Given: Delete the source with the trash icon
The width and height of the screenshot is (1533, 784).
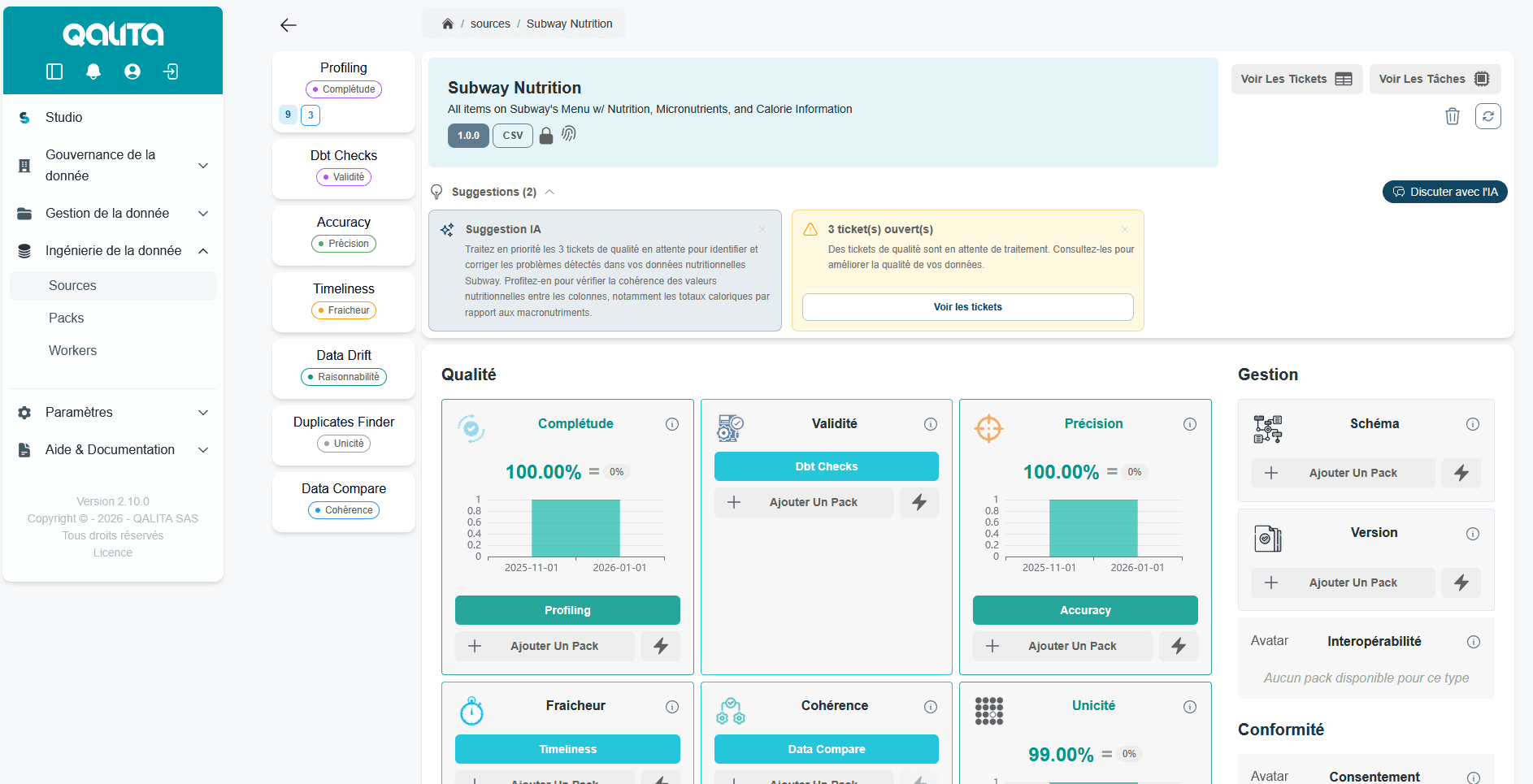Looking at the screenshot, I should [1453, 116].
